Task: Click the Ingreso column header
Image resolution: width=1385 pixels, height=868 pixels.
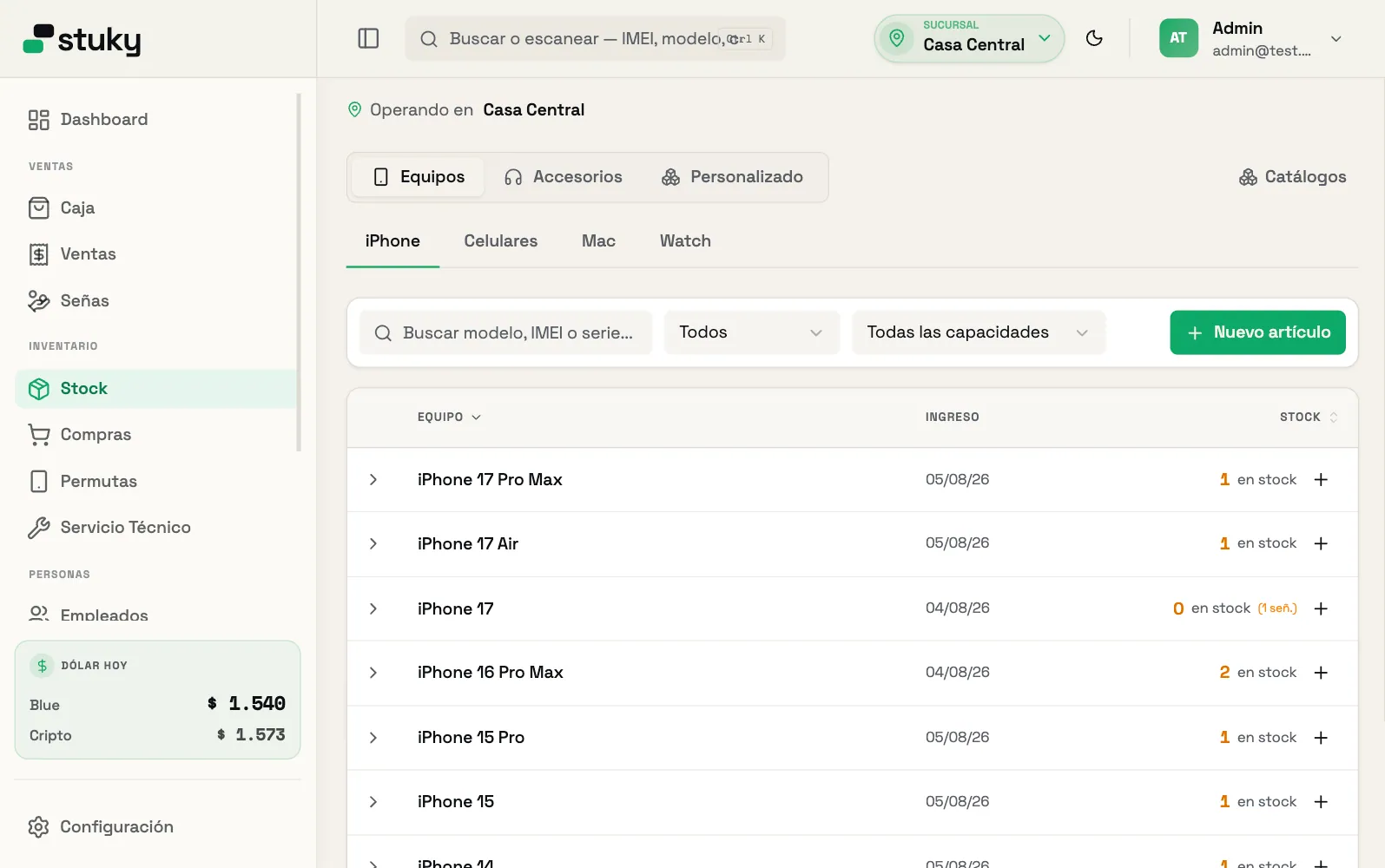Action: tap(952, 418)
